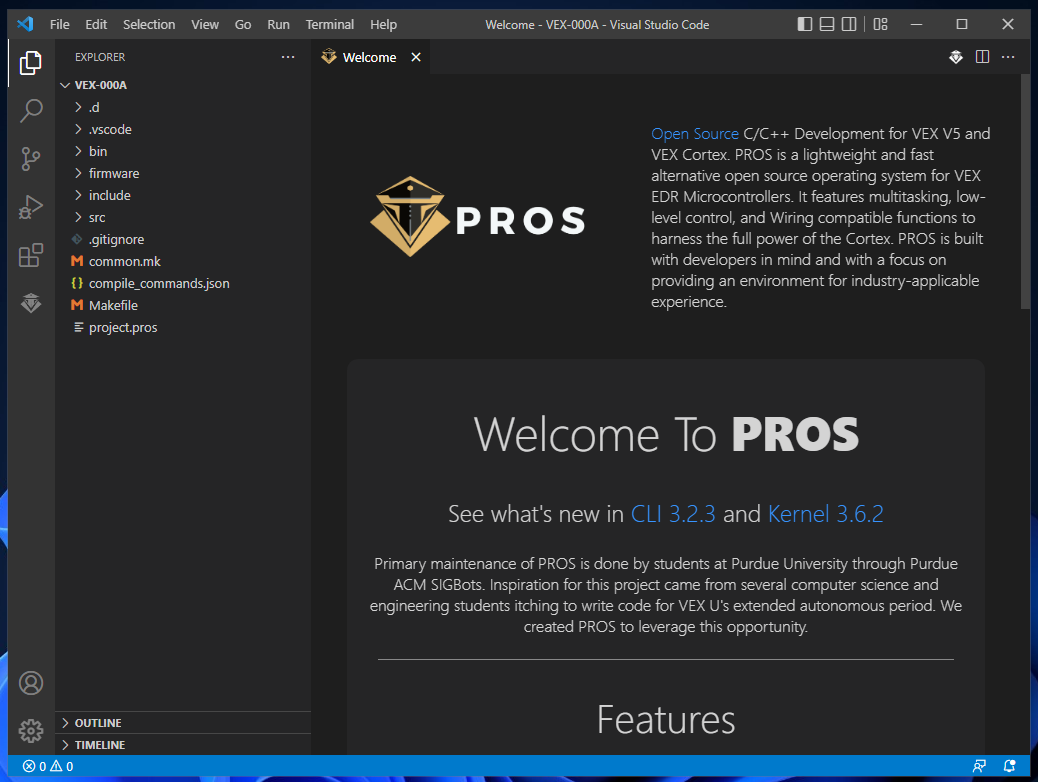Screen dimensions: 1038x782
Task: Open the Edit menu
Action: coord(96,24)
